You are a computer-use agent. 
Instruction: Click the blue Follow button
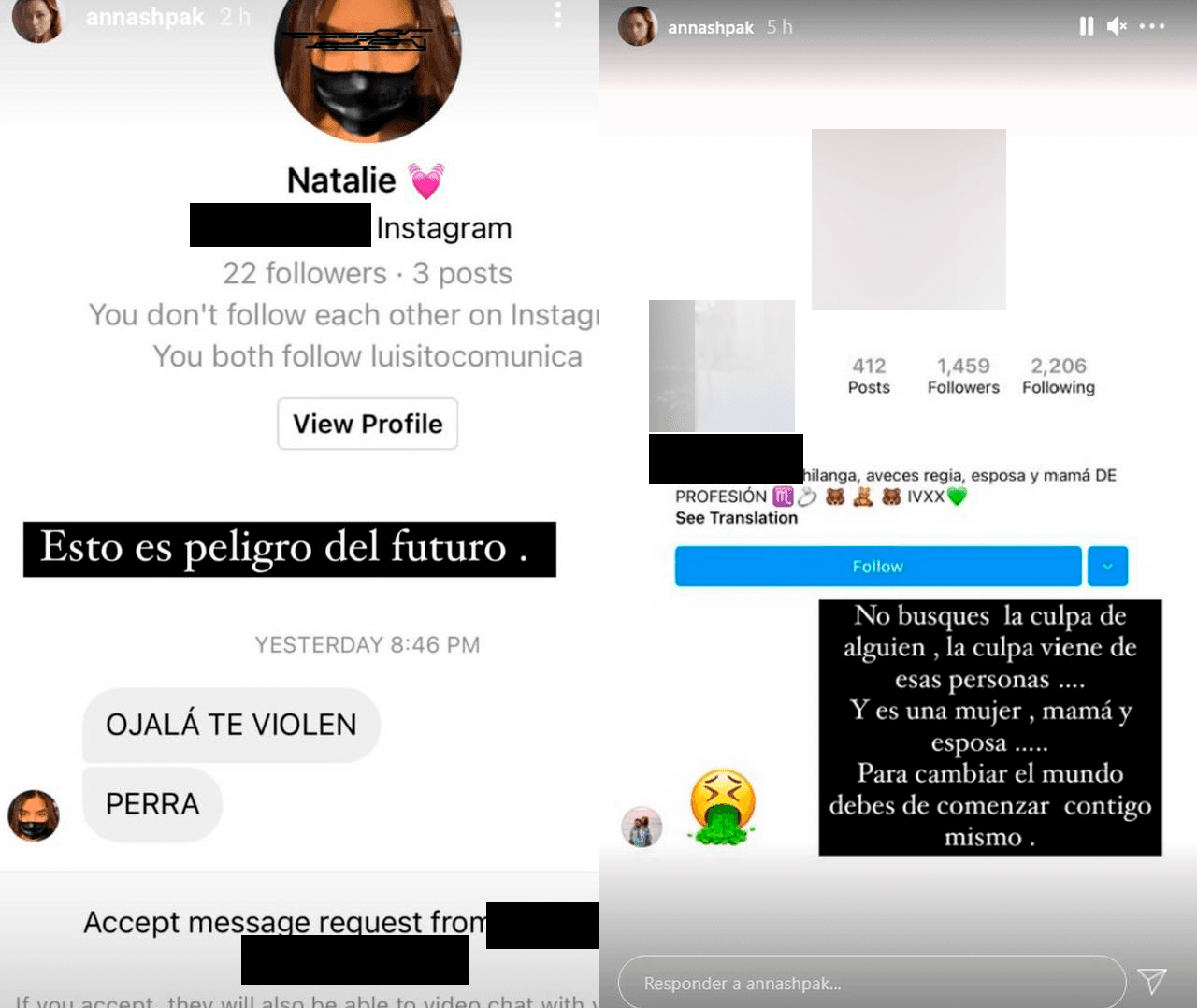(878, 567)
